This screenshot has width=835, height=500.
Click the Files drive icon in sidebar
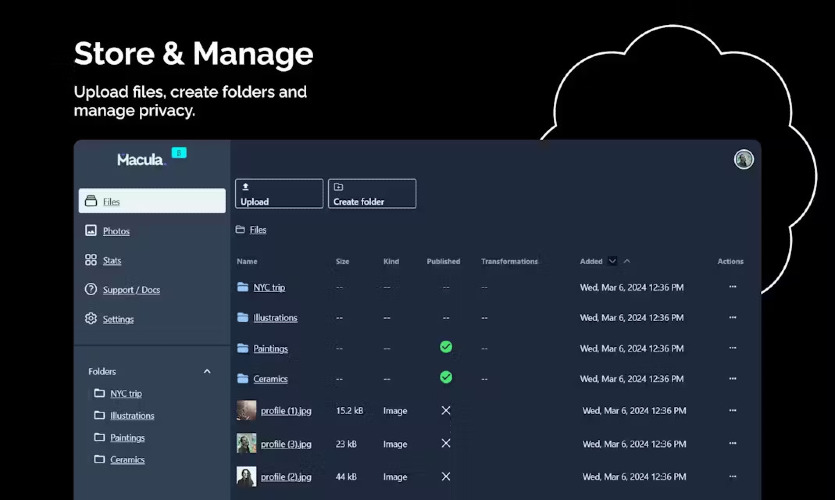91,201
